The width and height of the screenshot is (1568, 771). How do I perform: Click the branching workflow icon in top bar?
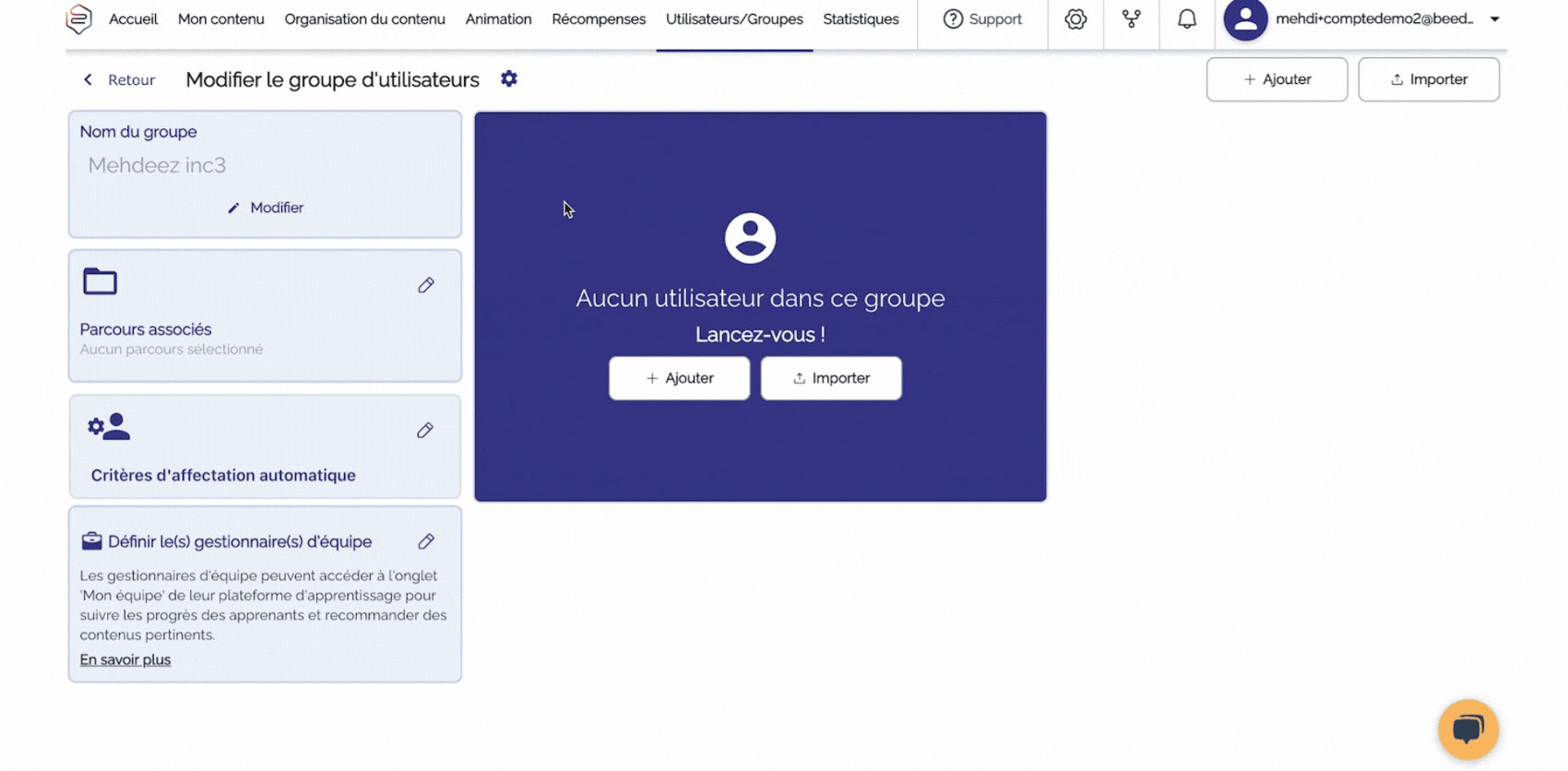coord(1131,18)
